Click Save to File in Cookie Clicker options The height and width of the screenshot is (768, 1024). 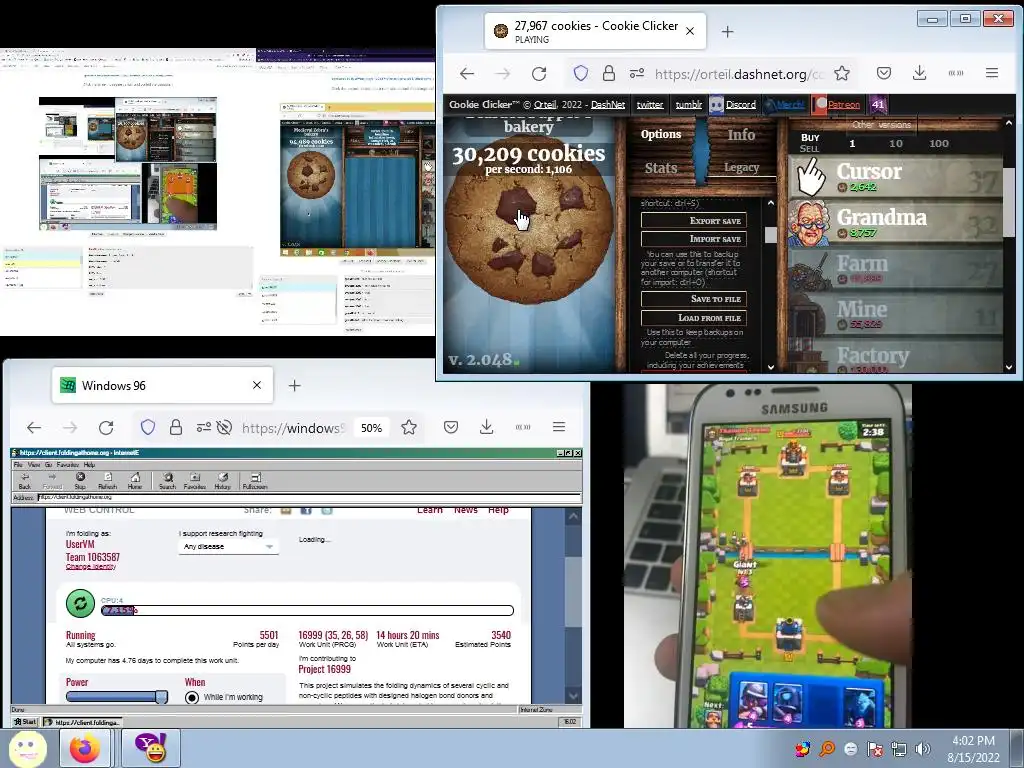coord(694,299)
